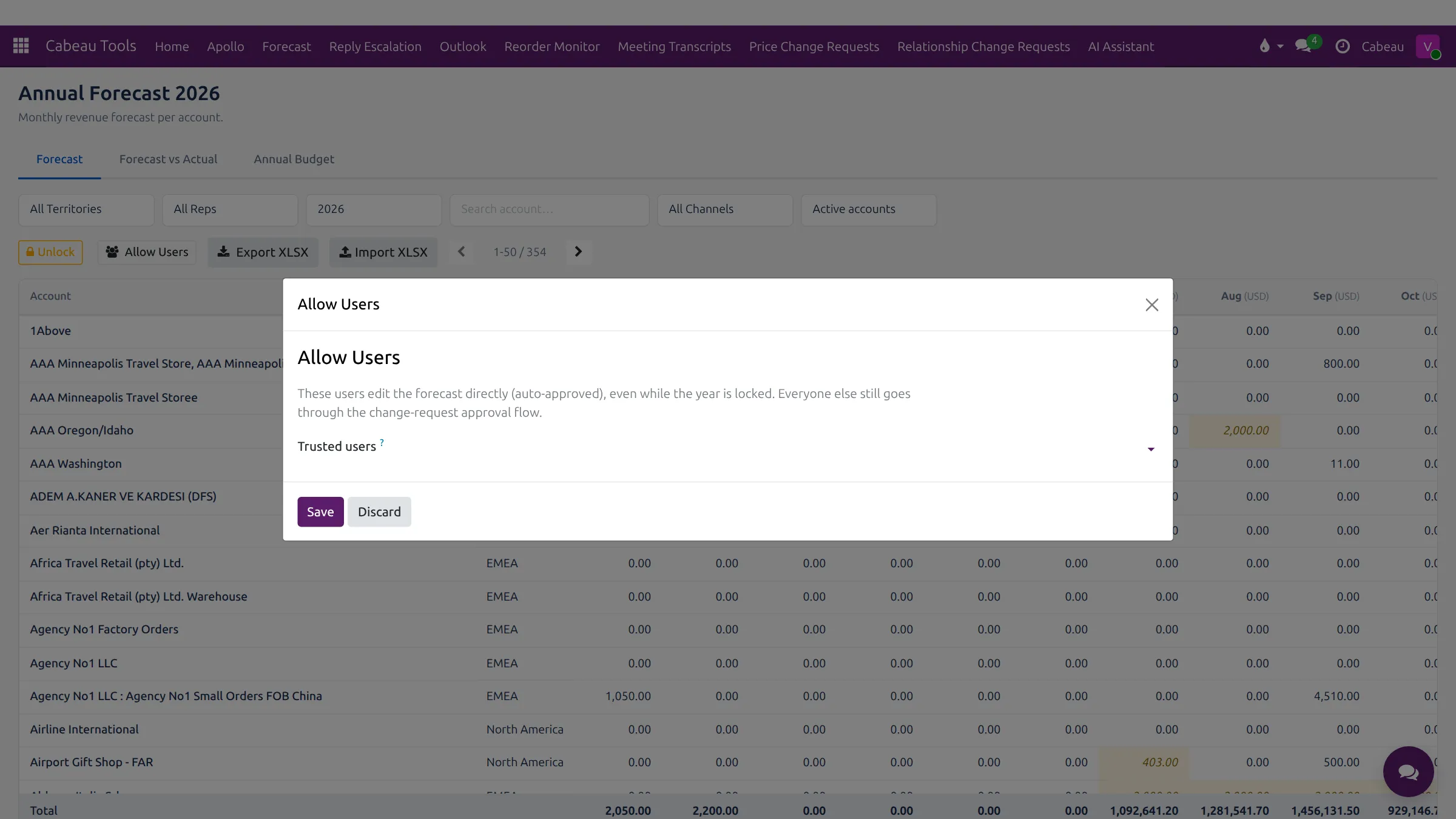
Task: Open the user avatar menu
Action: 1427,46
